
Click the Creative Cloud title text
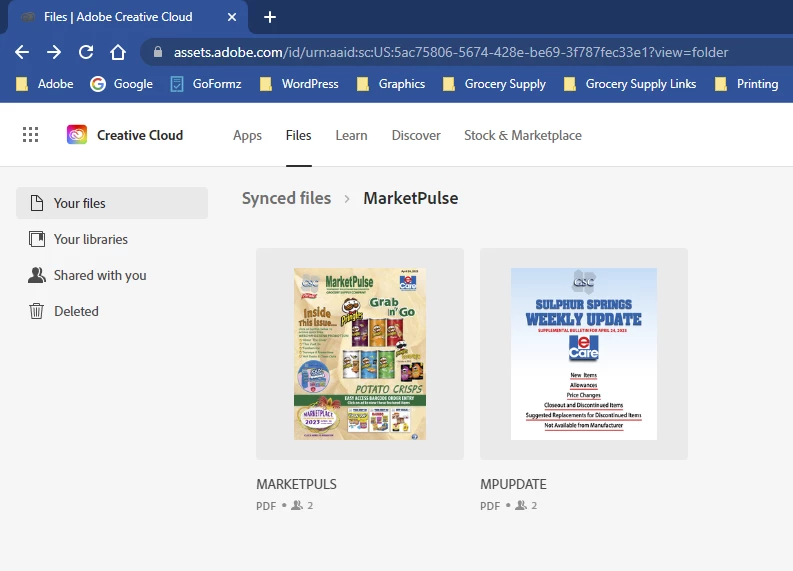tap(140, 136)
